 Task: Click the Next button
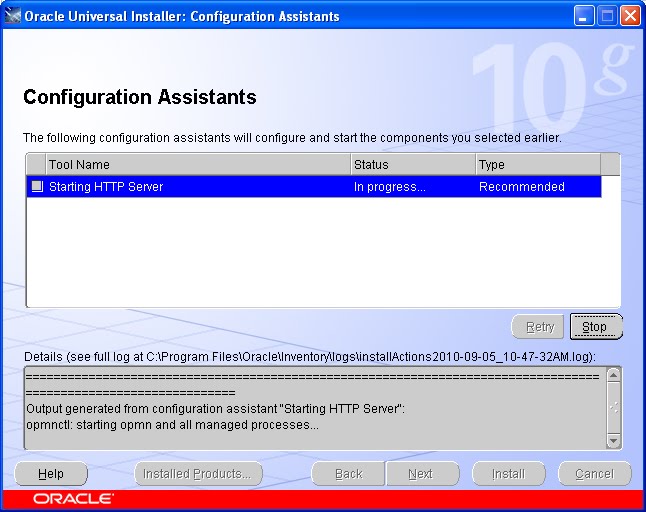point(422,474)
